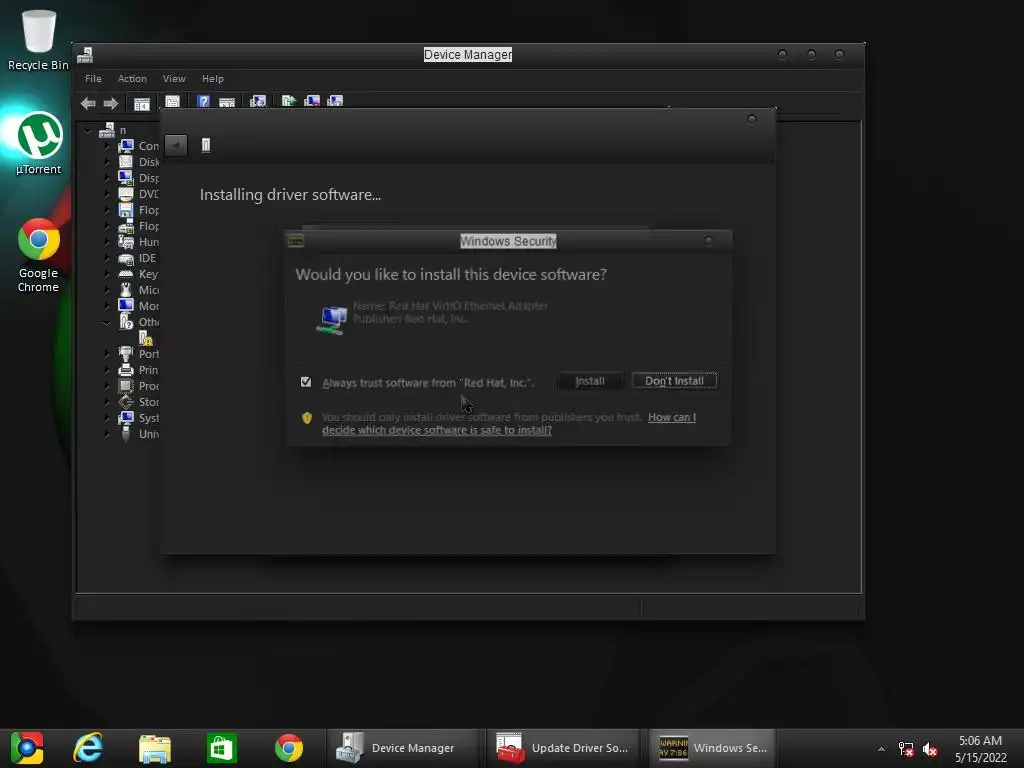
Task: Click Forward arrow in Device Manager toolbar
Action: [x=111, y=103]
